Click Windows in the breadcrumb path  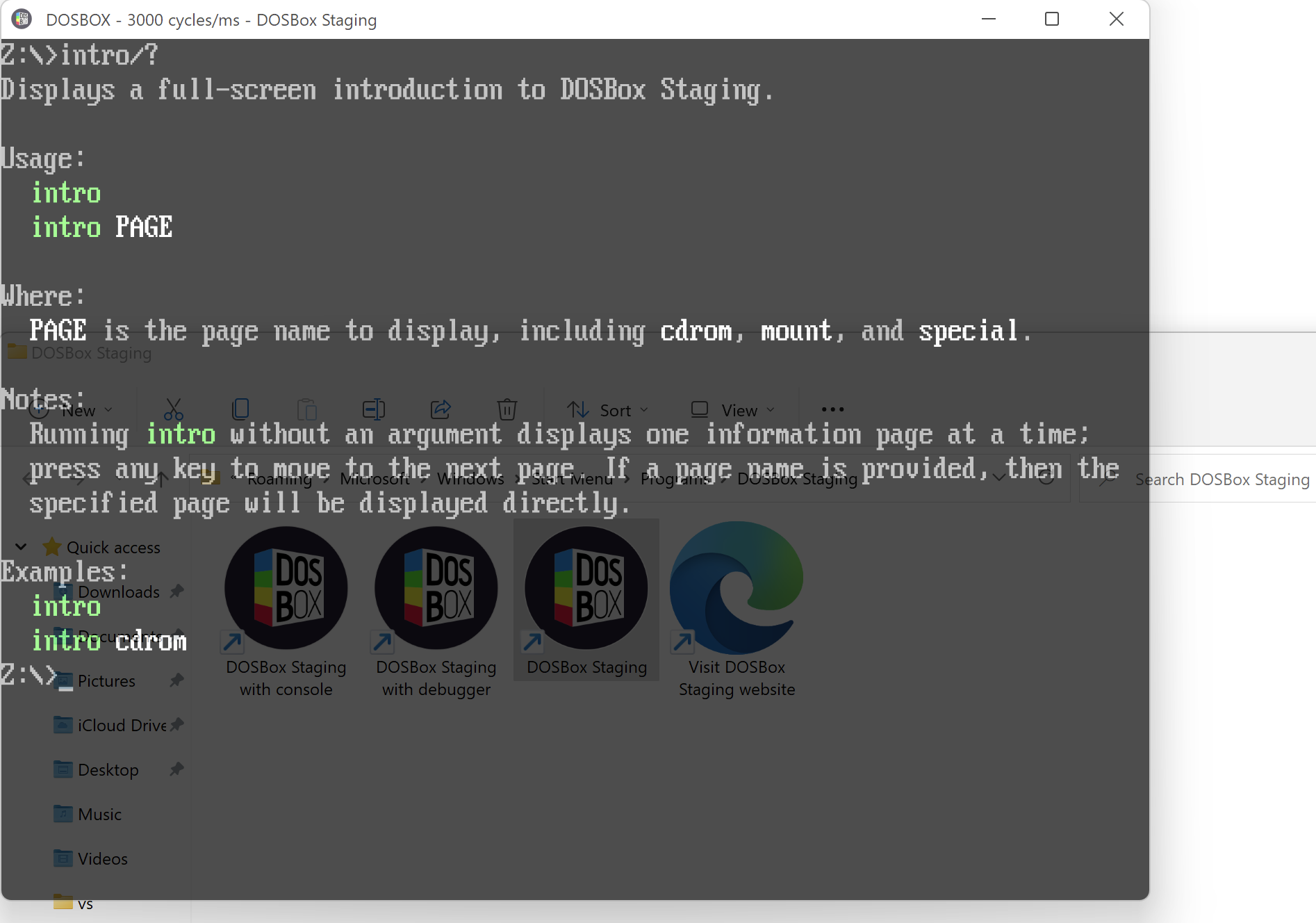(470, 479)
